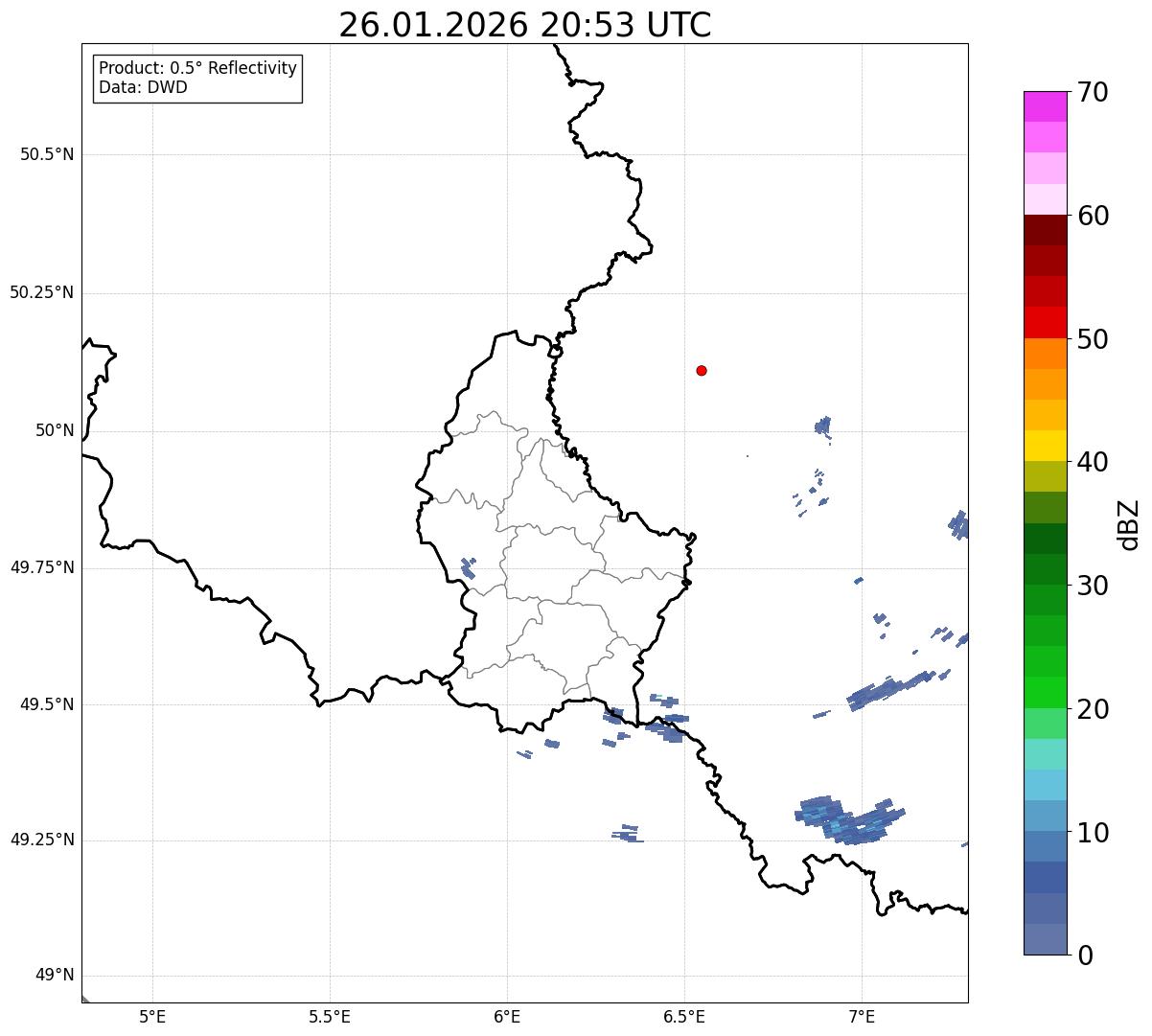Click the "5°E" longitude label
Image resolution: width=1152 pixels, height=1036 pixels.
(152, 1017)
